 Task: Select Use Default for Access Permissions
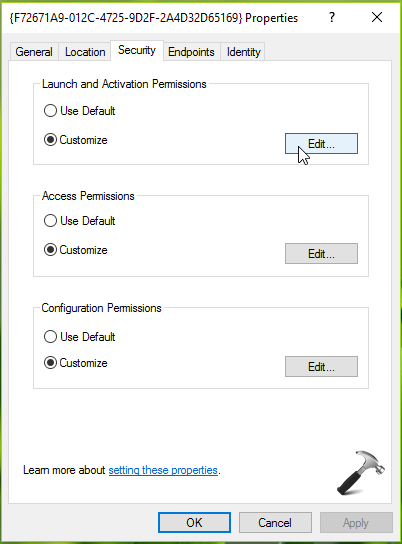click(79, 221)
